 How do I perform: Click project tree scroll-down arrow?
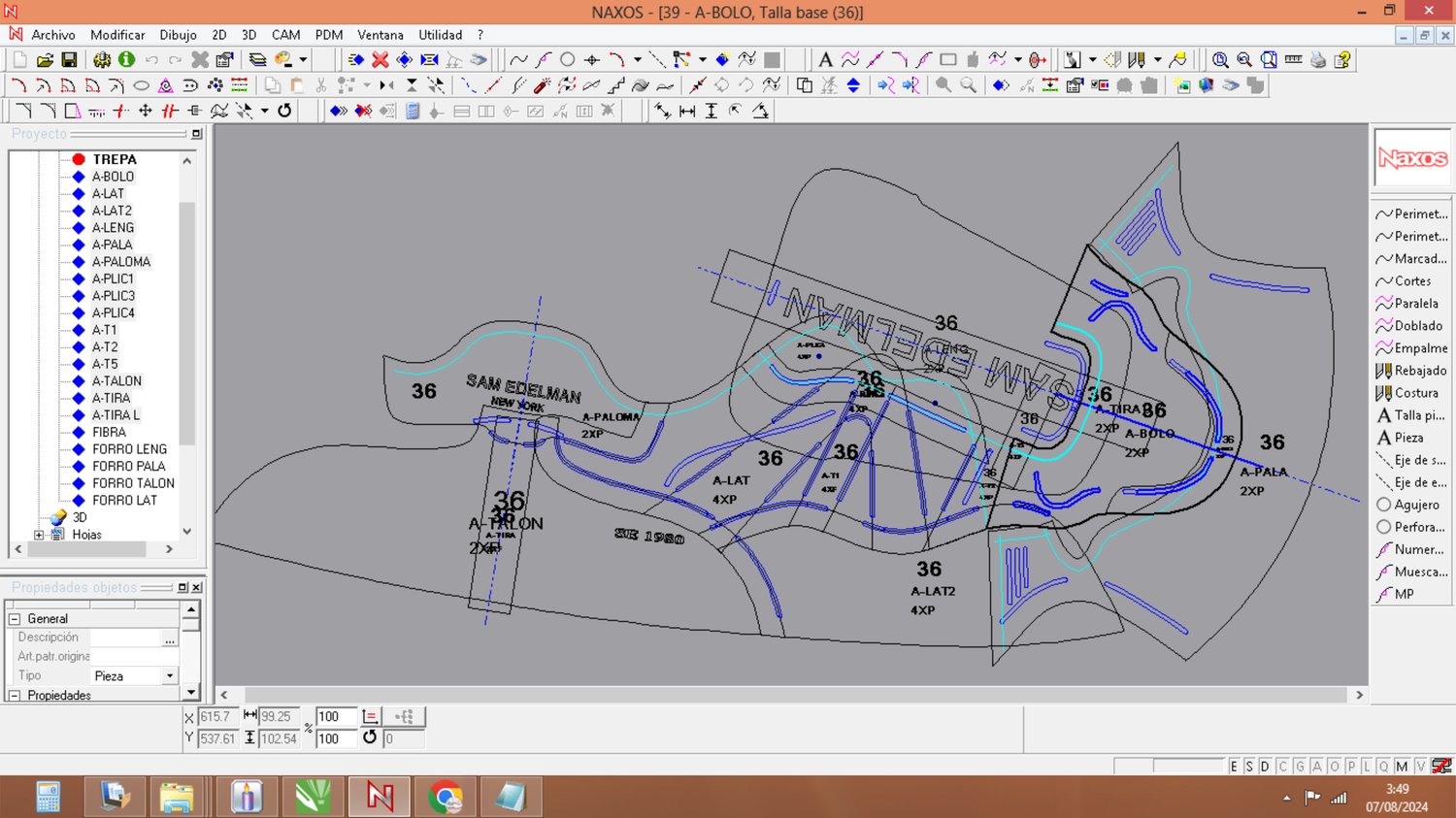pos(187,531)
